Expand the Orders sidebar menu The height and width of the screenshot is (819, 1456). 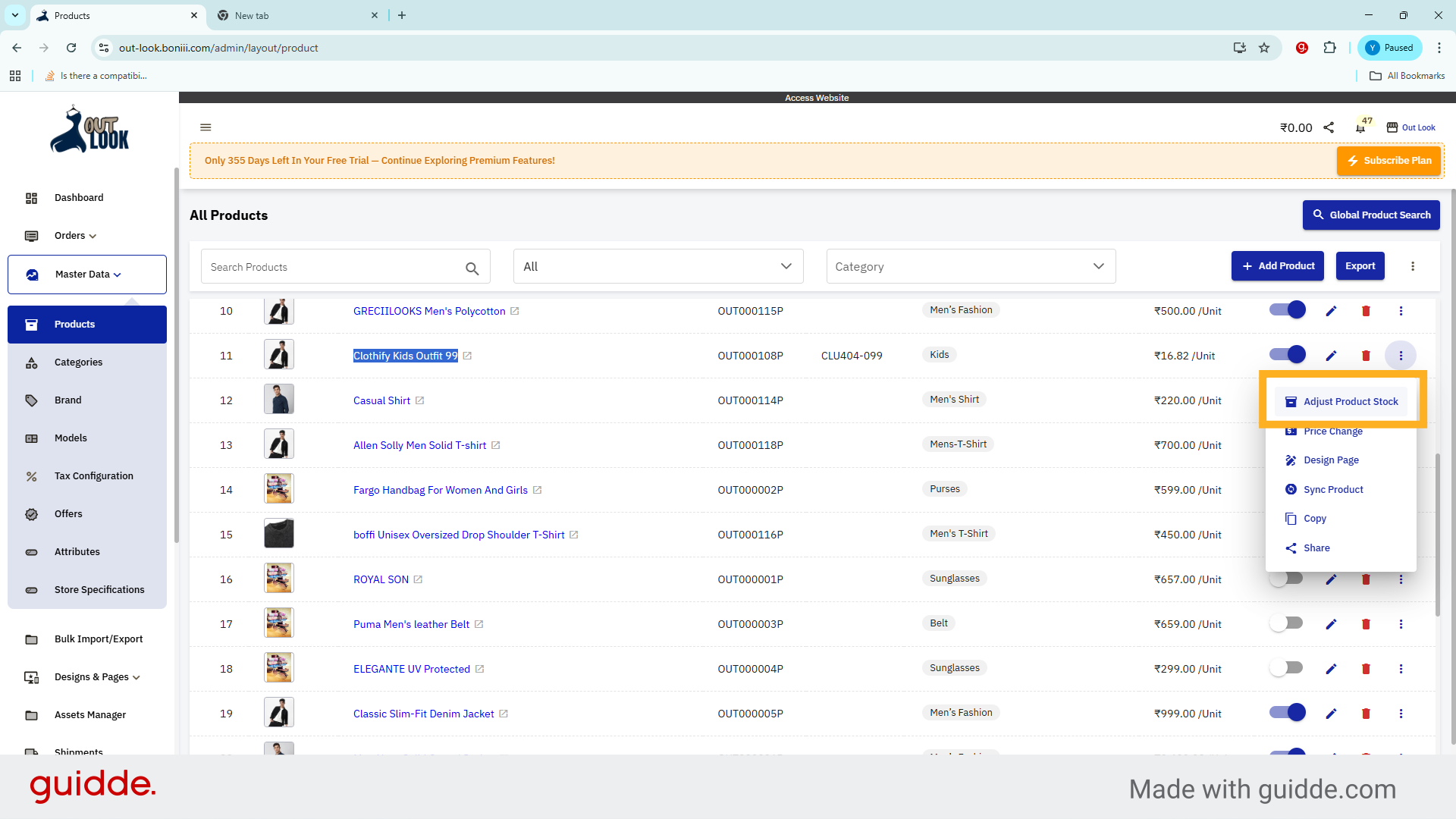coord(76,236)
